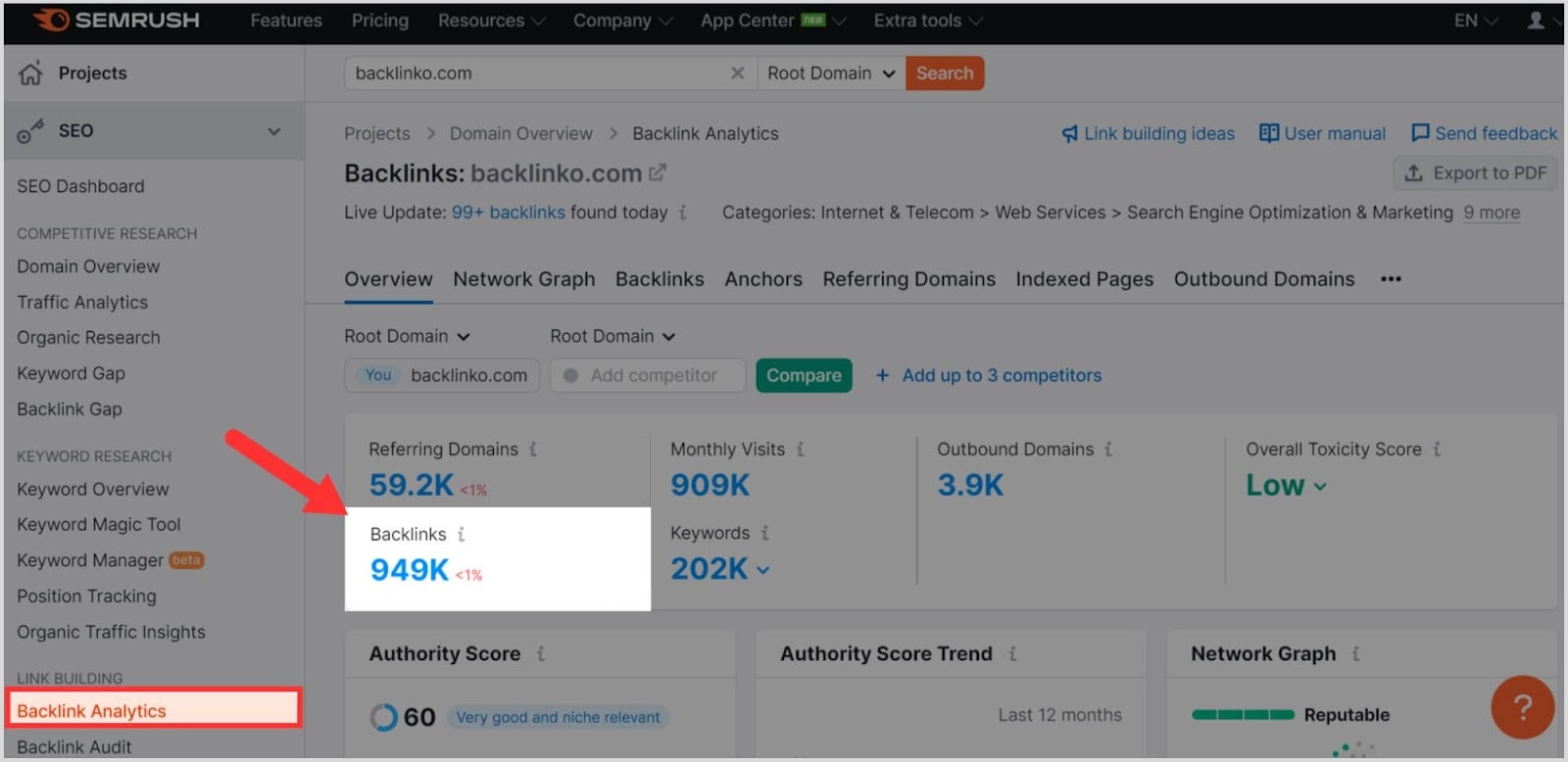Viewport: 1568px width, 762px height.
Task: Click the green Compare button
Action: pyautogui.click(x=804, y=376)
